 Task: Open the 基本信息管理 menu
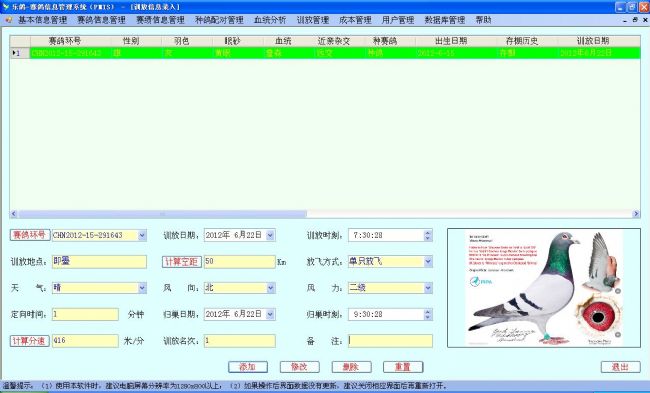42,19
